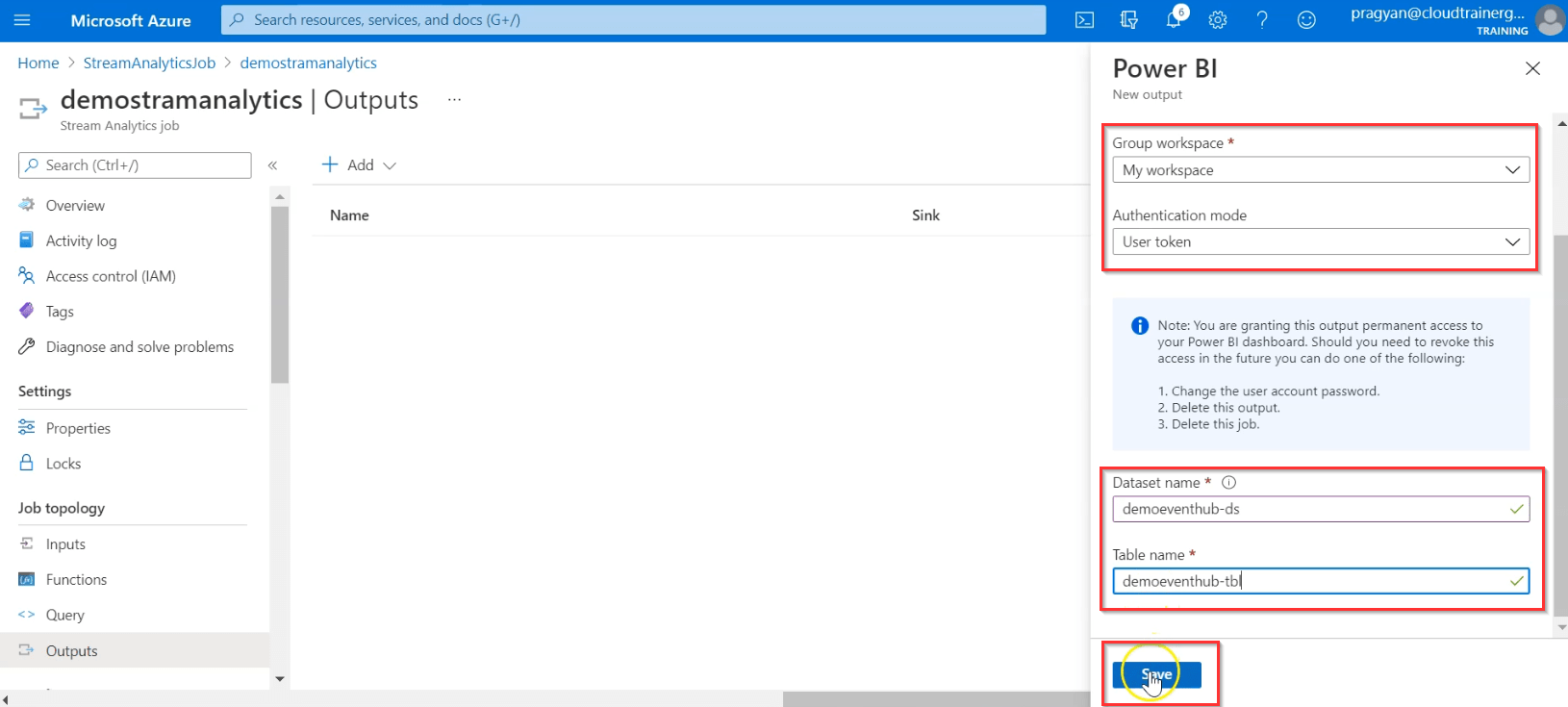The height and width of the screenshot is (707, 1568).
Task: Click the horizontal scrollbar thumb
Action: (936, 699)
